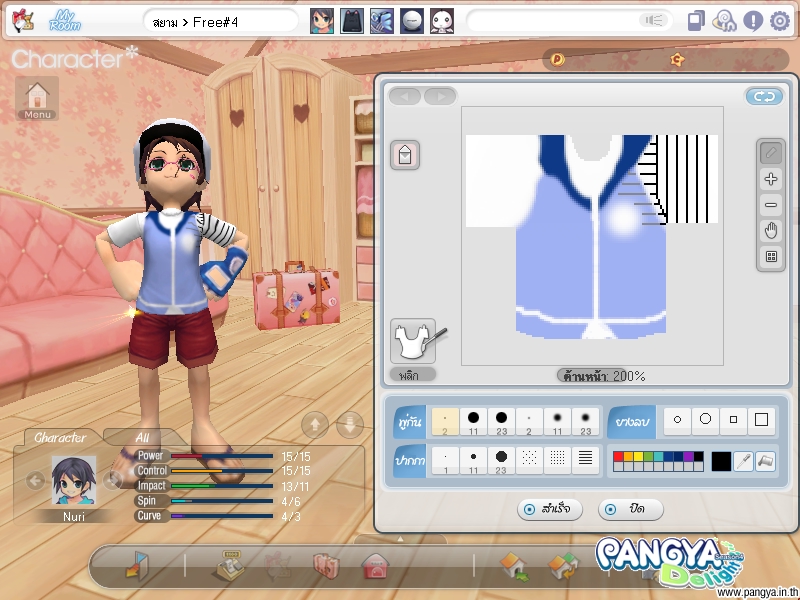Select the pen size 1
The height and width of the screenshot is (600, 800).
[x=445, y=460]
